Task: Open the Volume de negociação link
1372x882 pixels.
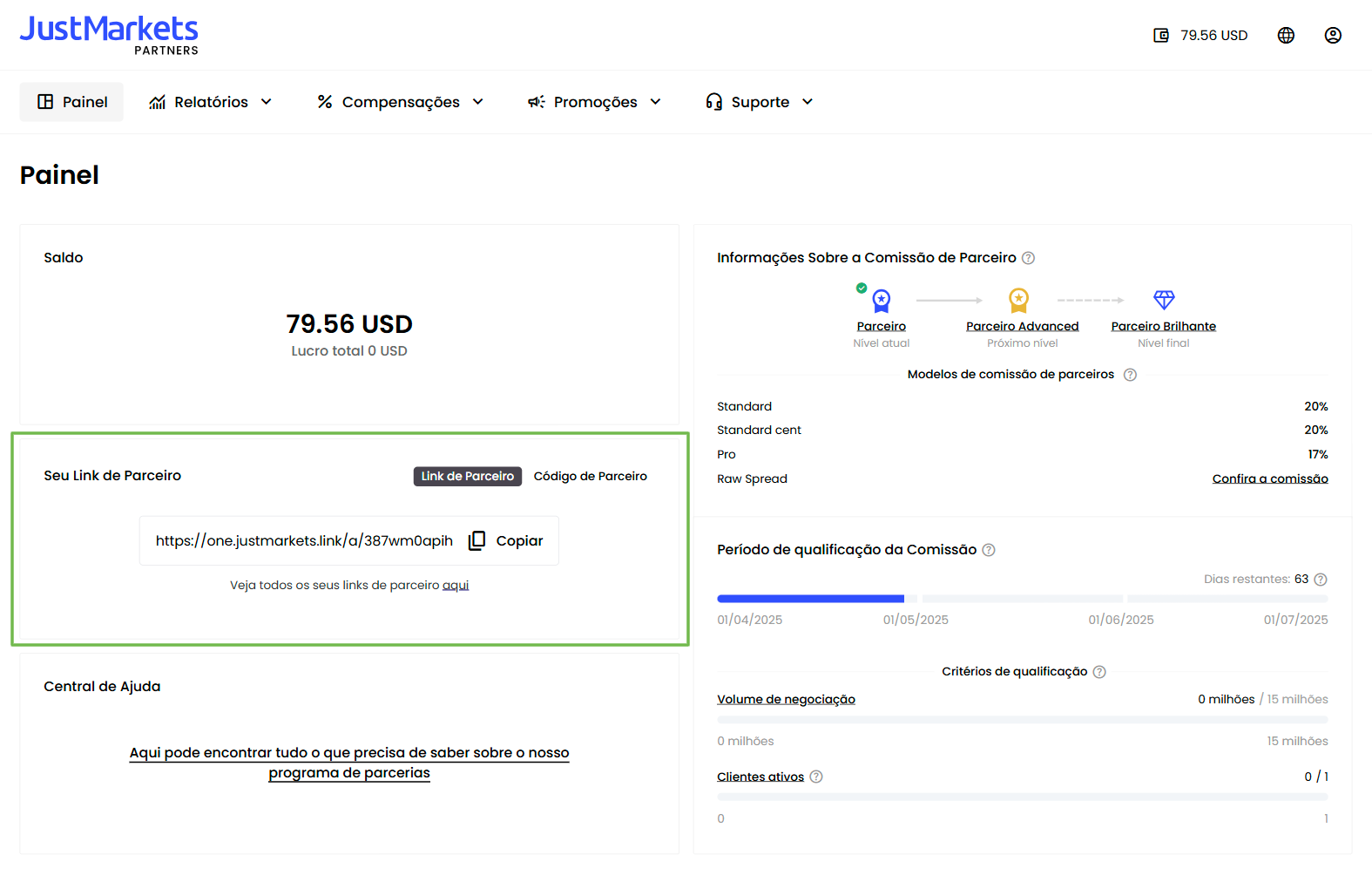Action: point(786,700)
